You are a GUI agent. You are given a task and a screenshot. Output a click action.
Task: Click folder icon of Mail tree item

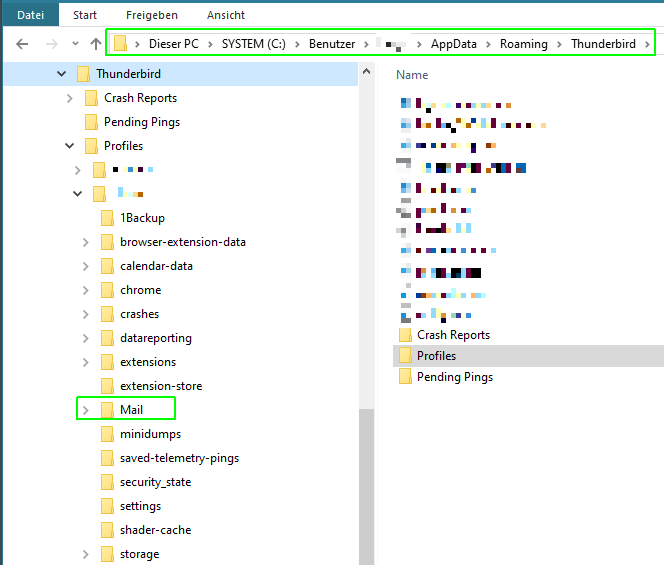click(107, 410)
